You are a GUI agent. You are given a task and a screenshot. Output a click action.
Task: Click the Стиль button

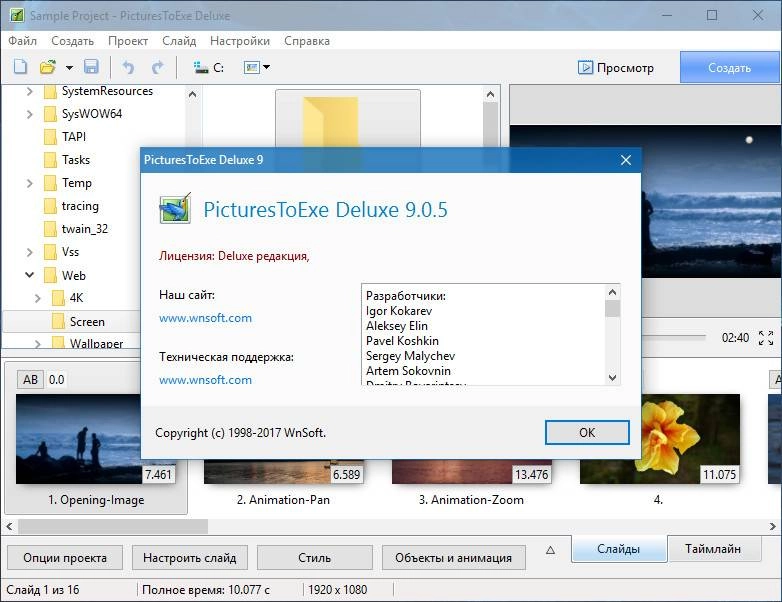coord(315,558)
